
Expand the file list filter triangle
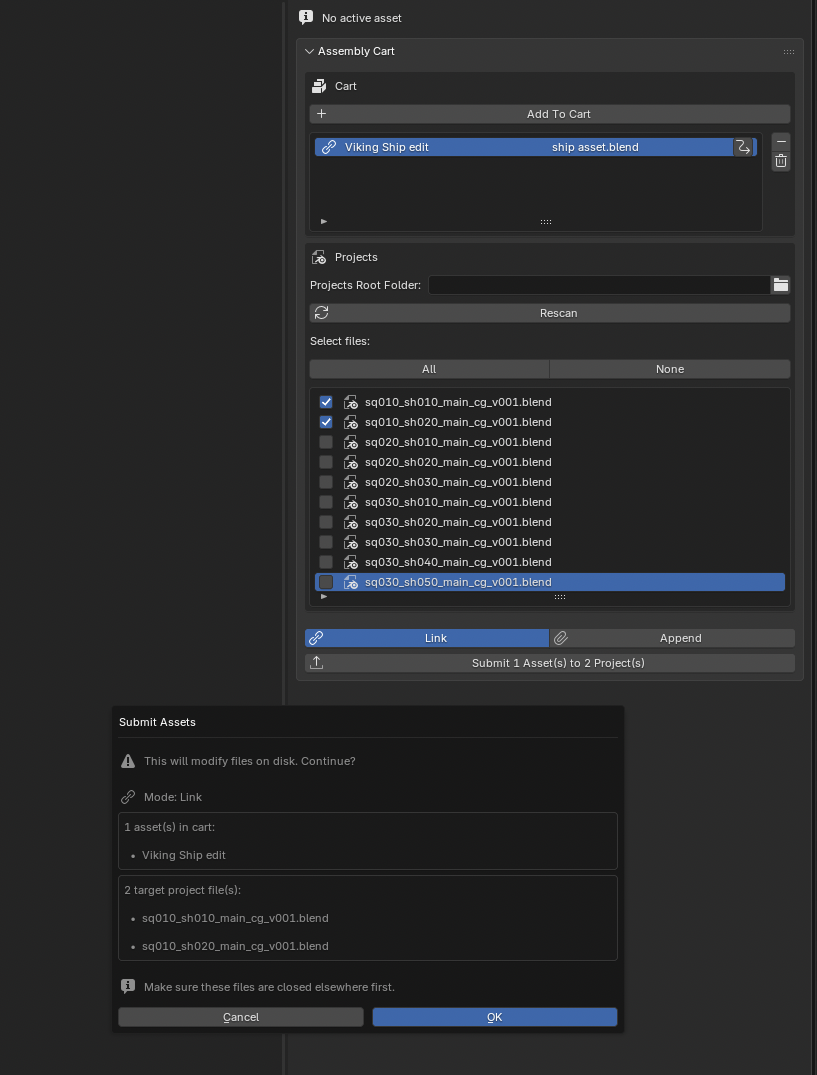pos(324,597)
